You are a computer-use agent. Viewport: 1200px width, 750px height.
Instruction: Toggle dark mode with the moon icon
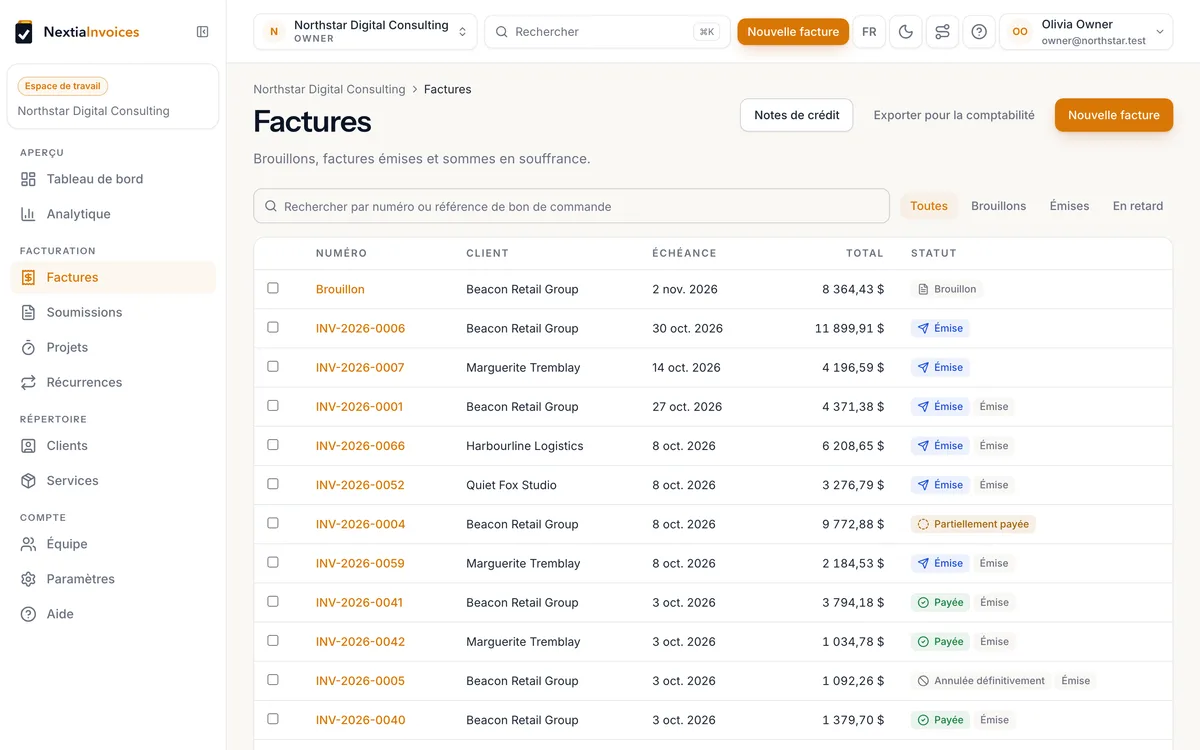click(x=906, y=32)
